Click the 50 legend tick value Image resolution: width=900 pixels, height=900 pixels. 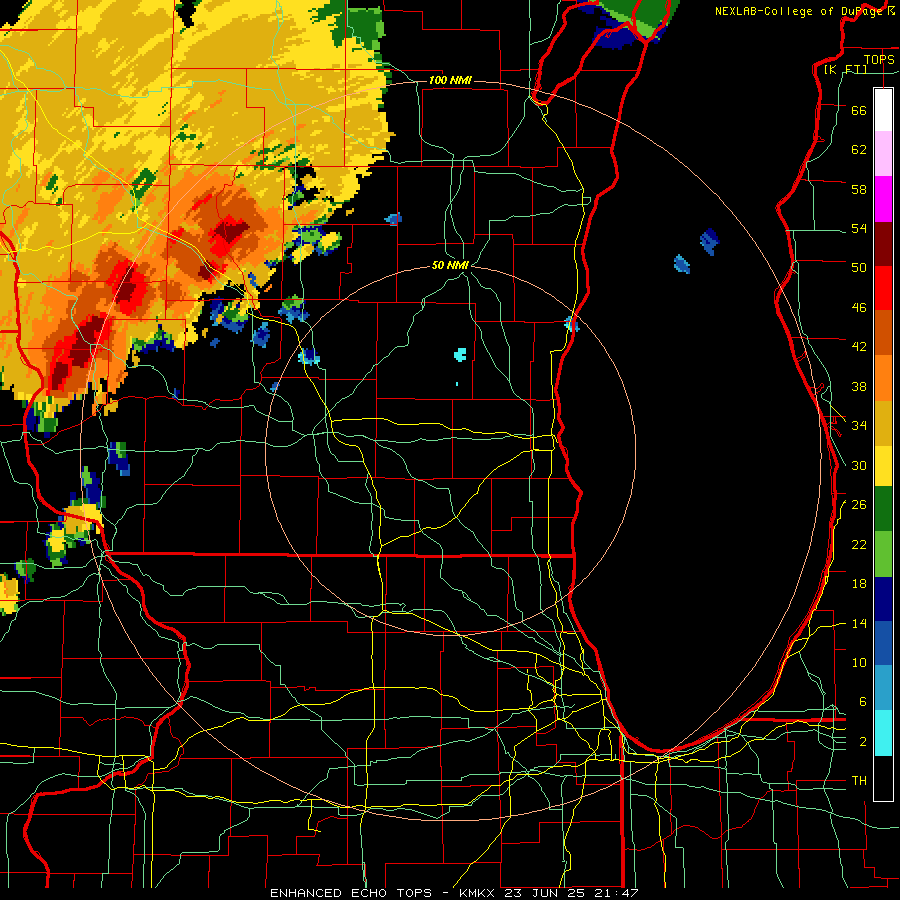[859, 267]
